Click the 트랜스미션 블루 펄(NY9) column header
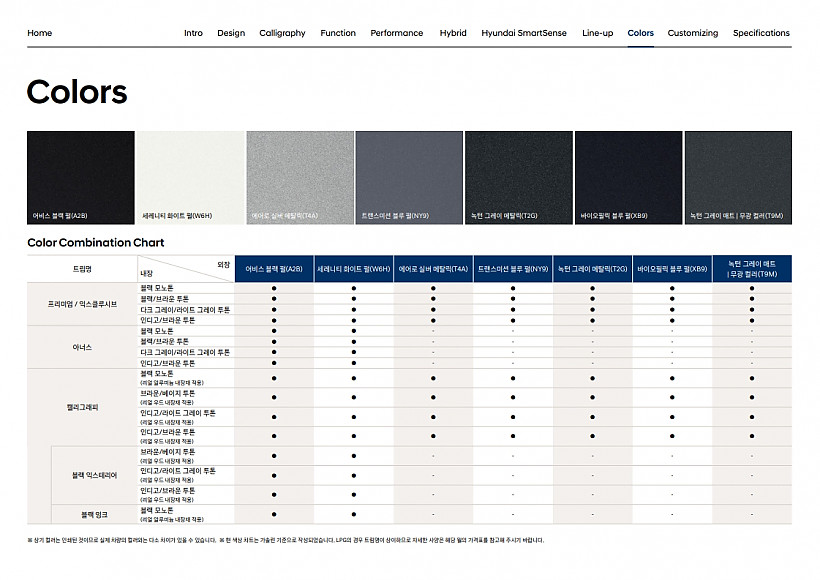 pos(513,269)
